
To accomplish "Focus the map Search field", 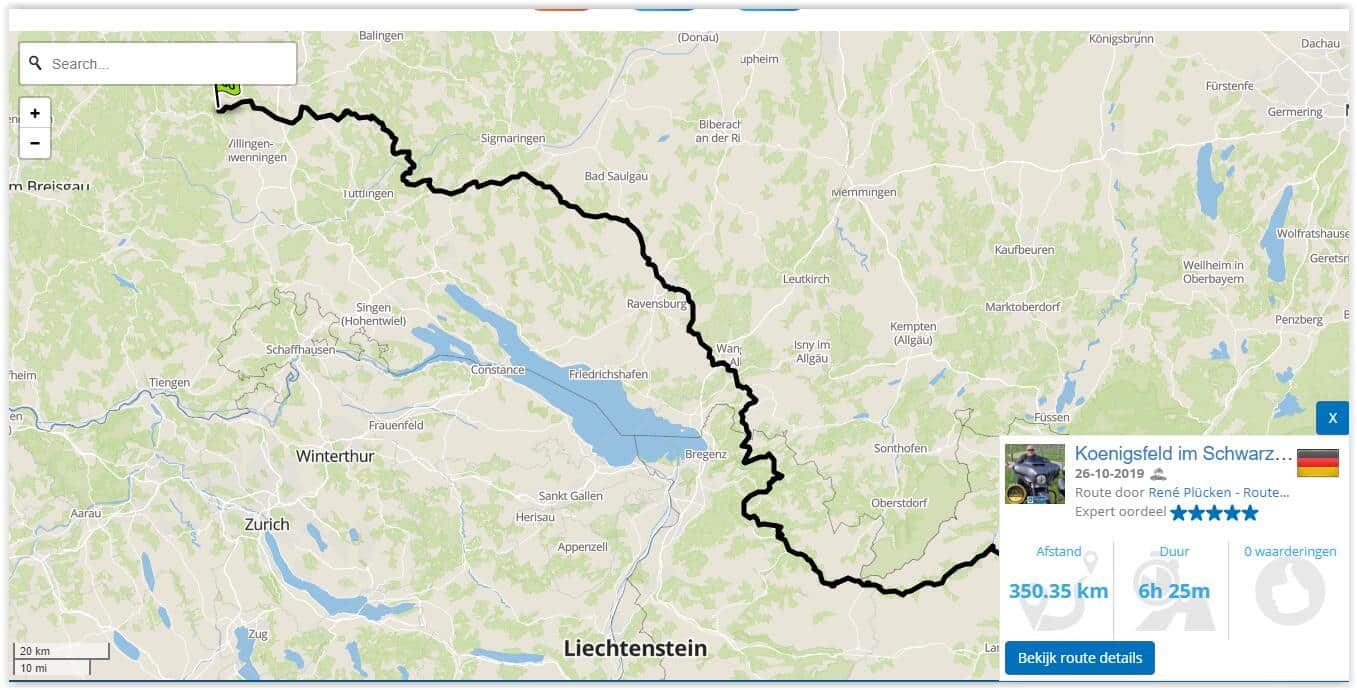I will pyautogui.click(x=158, y=63).
